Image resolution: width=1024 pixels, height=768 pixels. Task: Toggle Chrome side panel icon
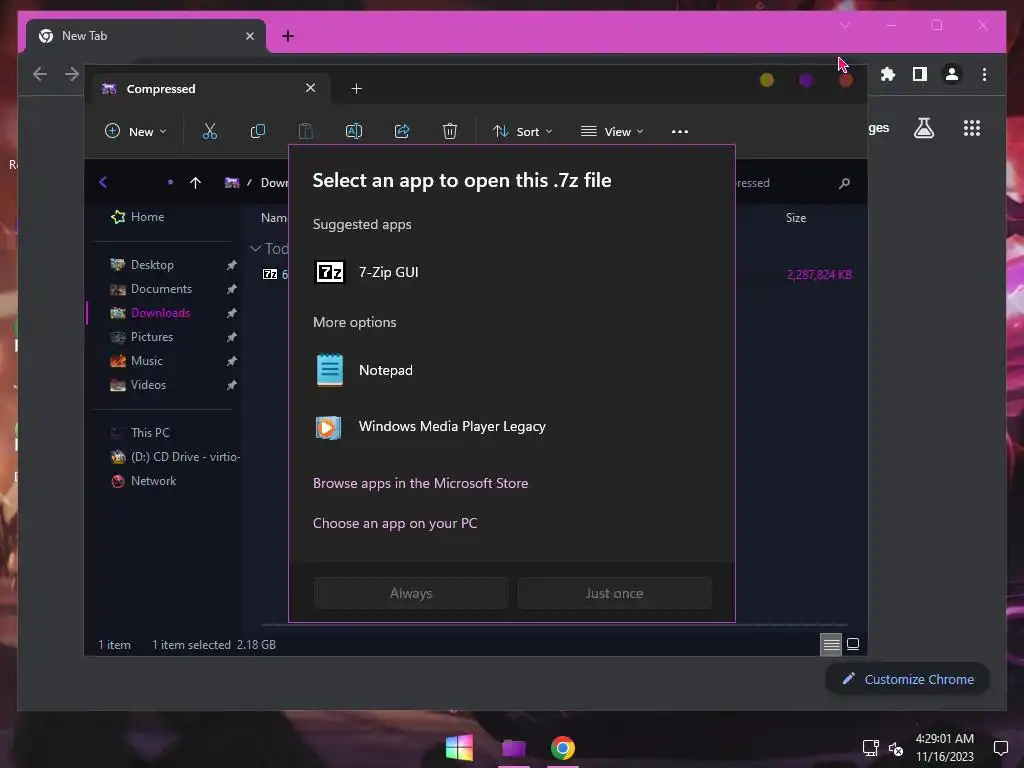click(x=920, y=74)
